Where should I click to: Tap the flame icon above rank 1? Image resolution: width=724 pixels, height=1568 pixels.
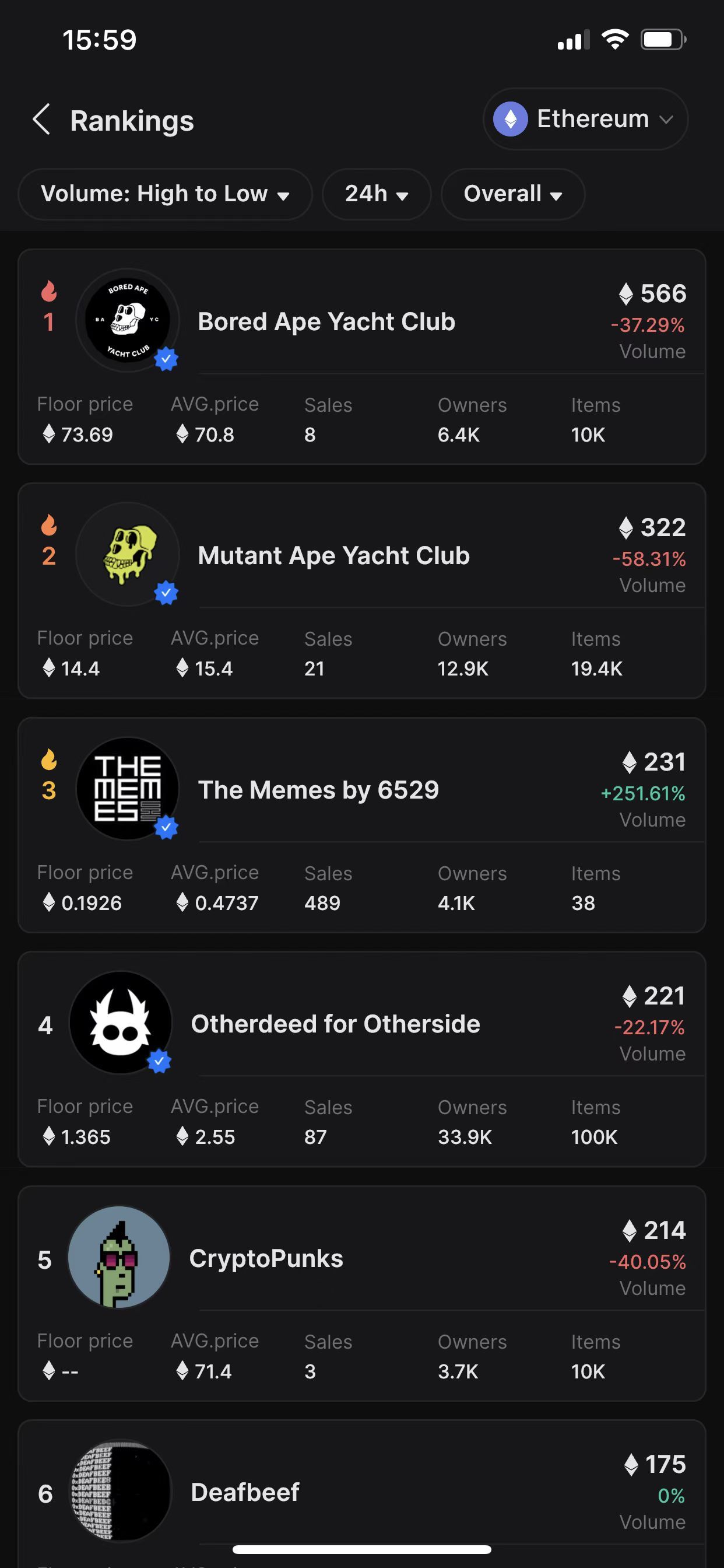(48, 291)
